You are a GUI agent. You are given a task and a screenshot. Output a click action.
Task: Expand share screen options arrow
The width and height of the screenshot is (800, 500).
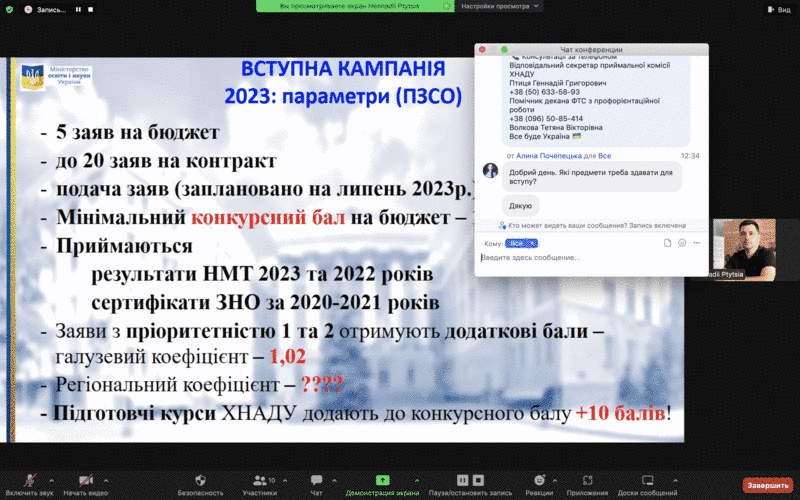pos(416,481)
